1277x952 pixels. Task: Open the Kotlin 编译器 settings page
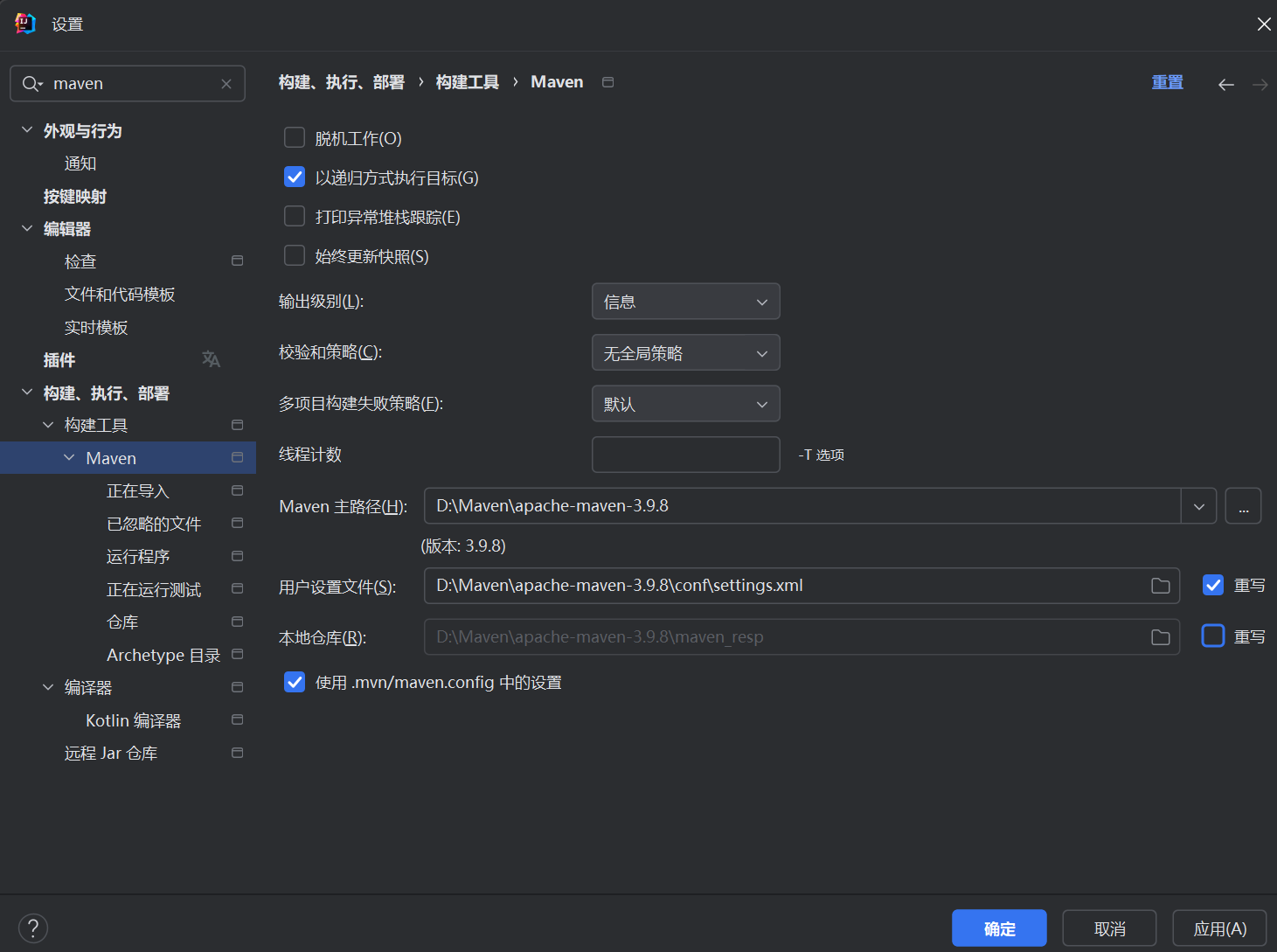point(133,720)
